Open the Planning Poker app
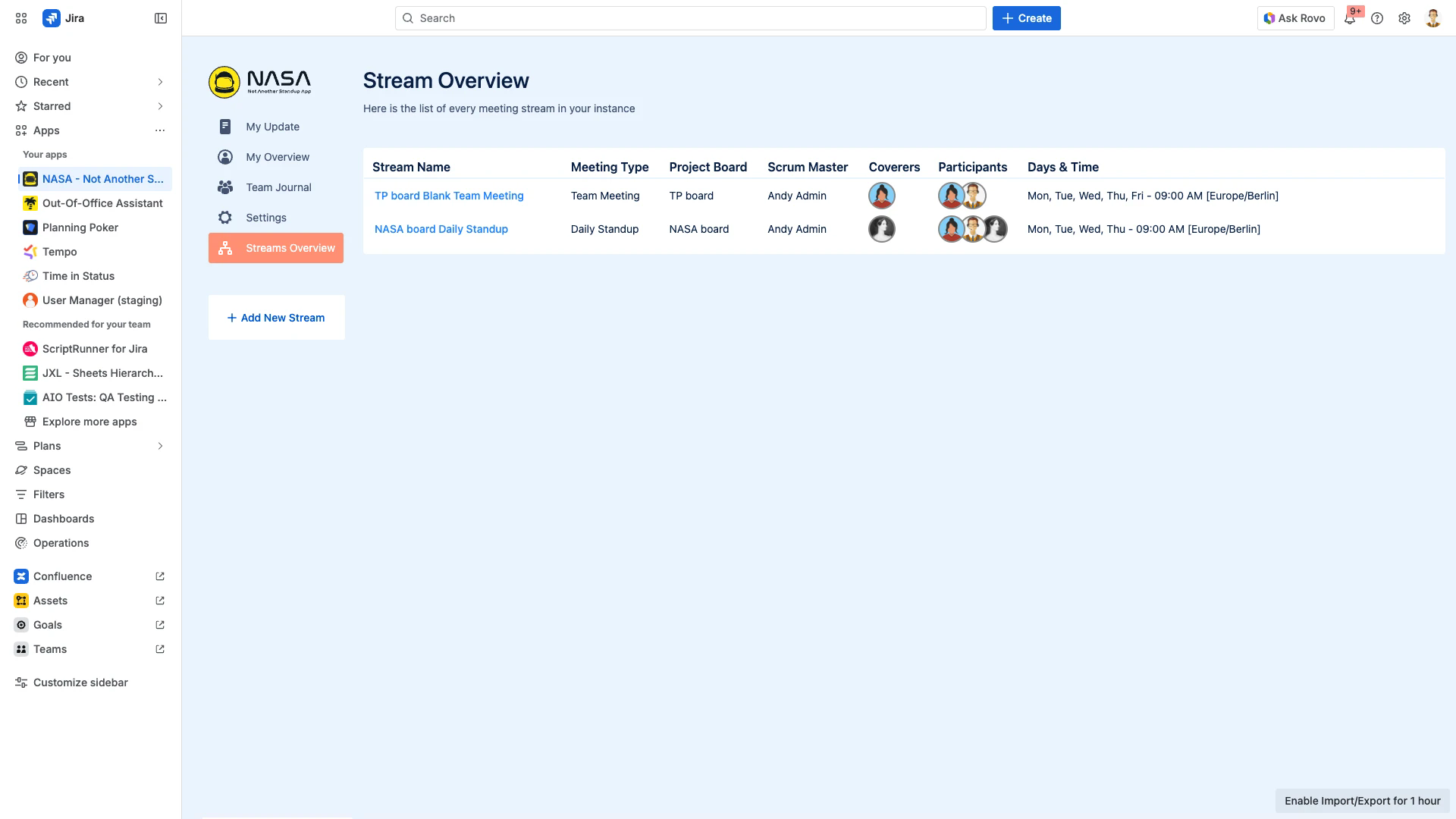 coord(80,227)
